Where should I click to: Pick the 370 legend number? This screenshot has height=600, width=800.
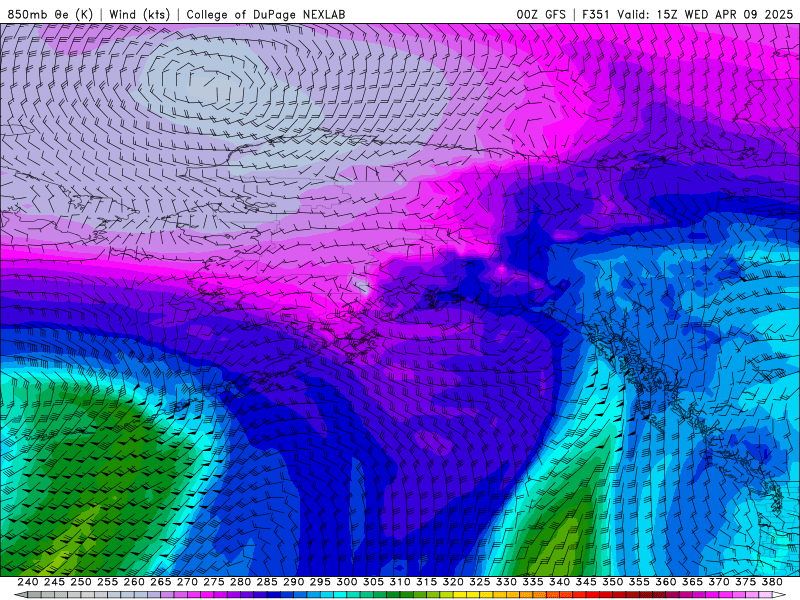click(718, 582)
